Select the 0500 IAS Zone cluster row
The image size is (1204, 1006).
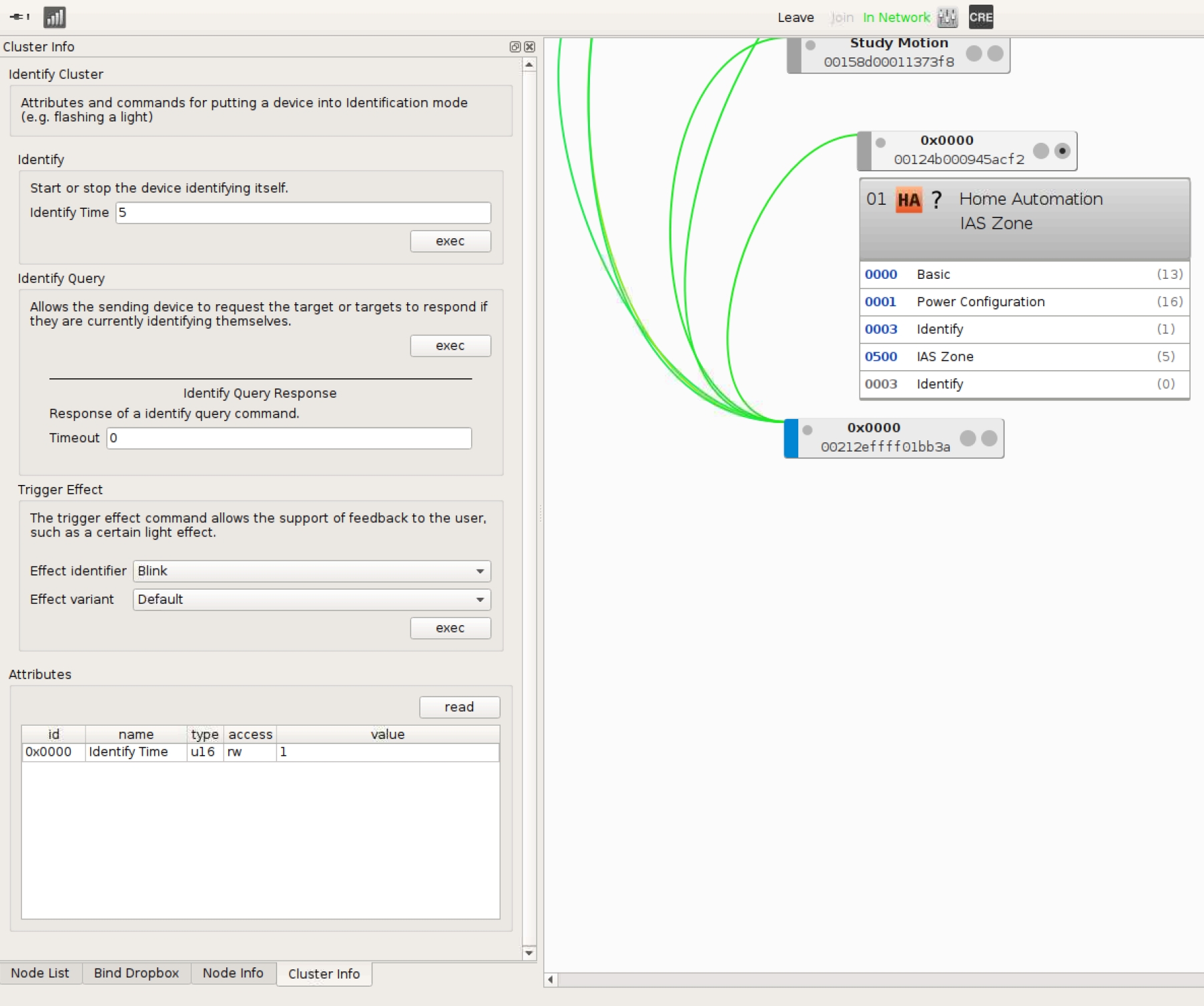[1024, 356]
